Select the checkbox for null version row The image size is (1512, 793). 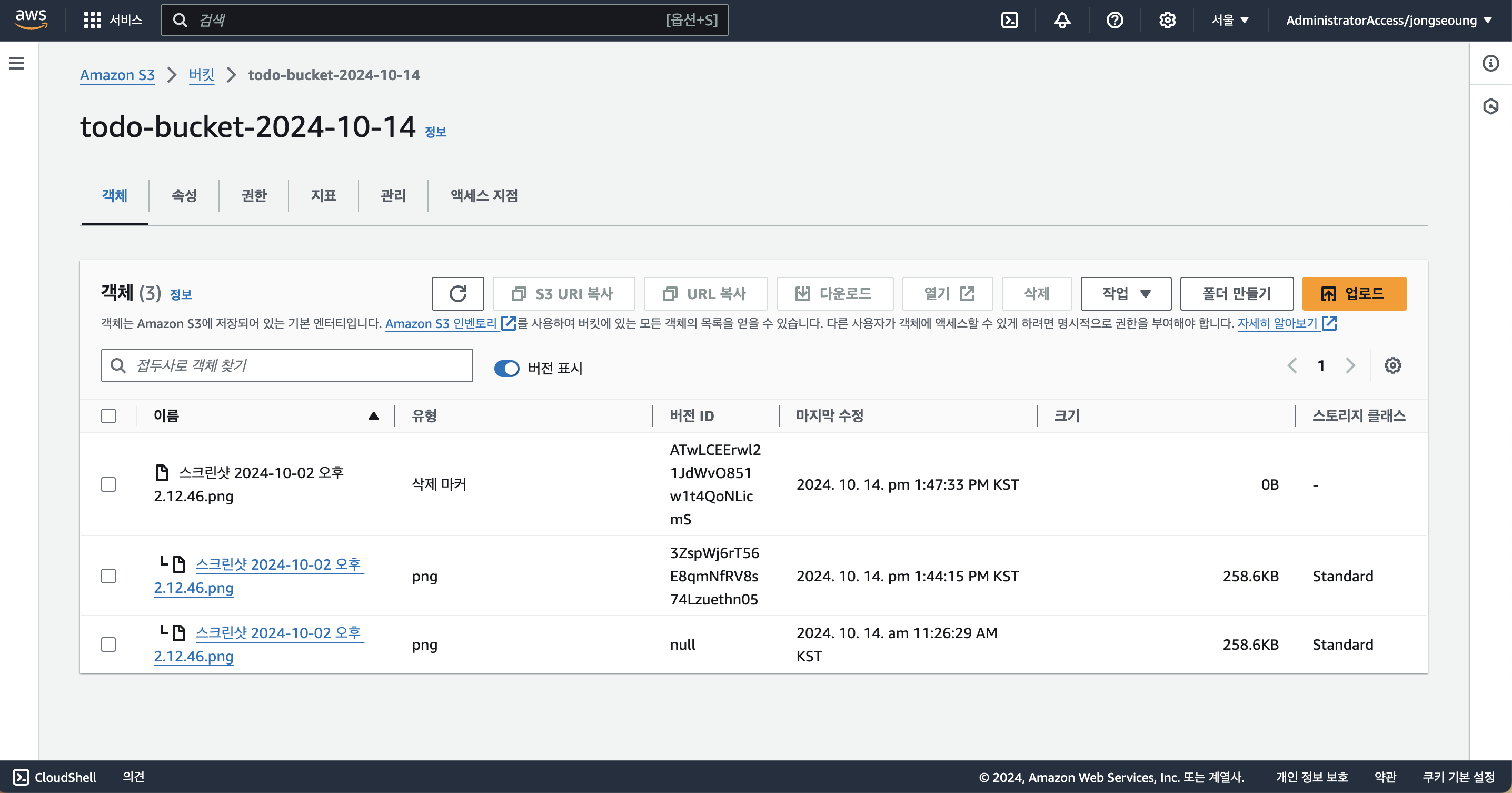click(108, 645)
